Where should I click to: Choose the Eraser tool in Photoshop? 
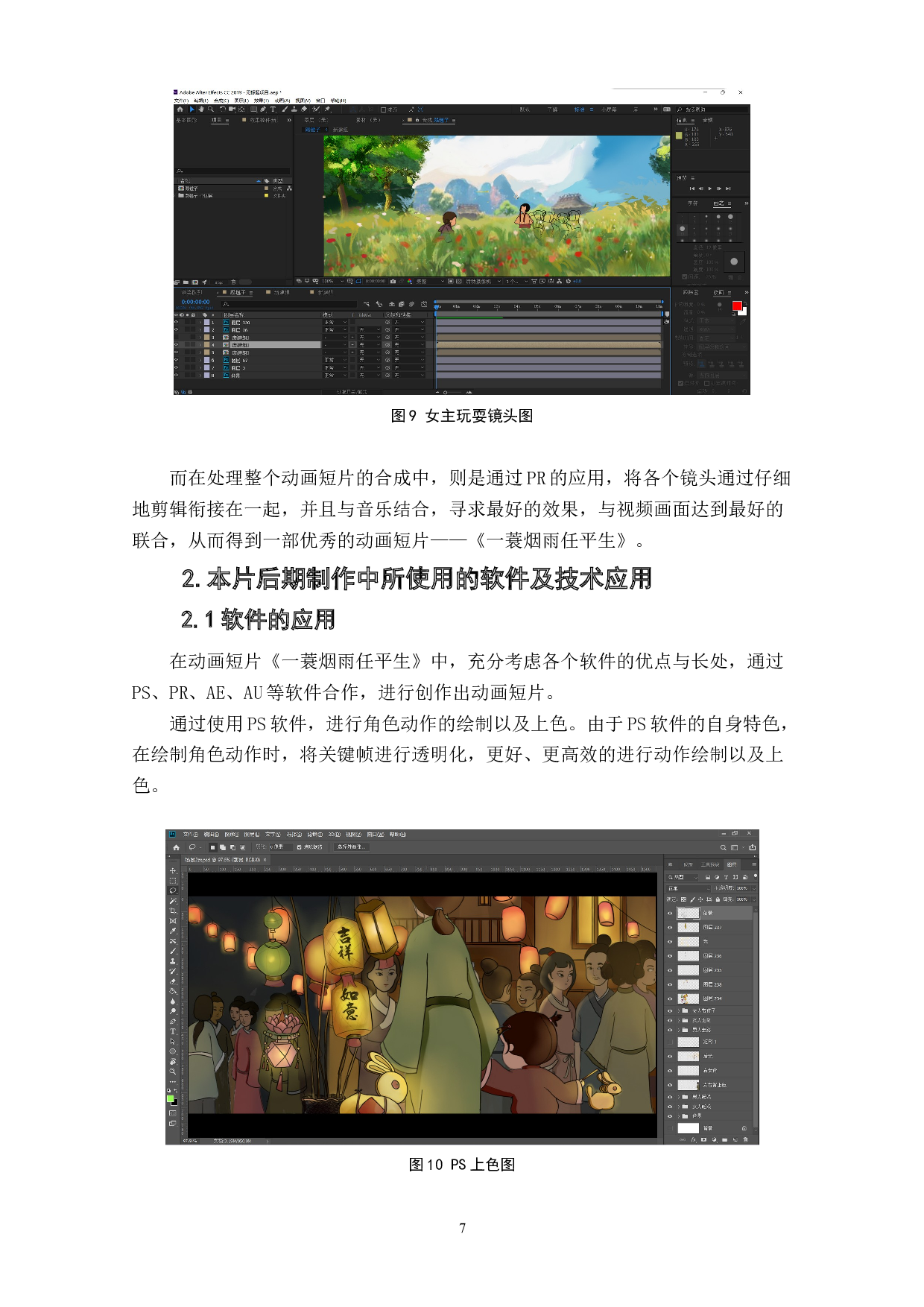click(x=173, y=981)
